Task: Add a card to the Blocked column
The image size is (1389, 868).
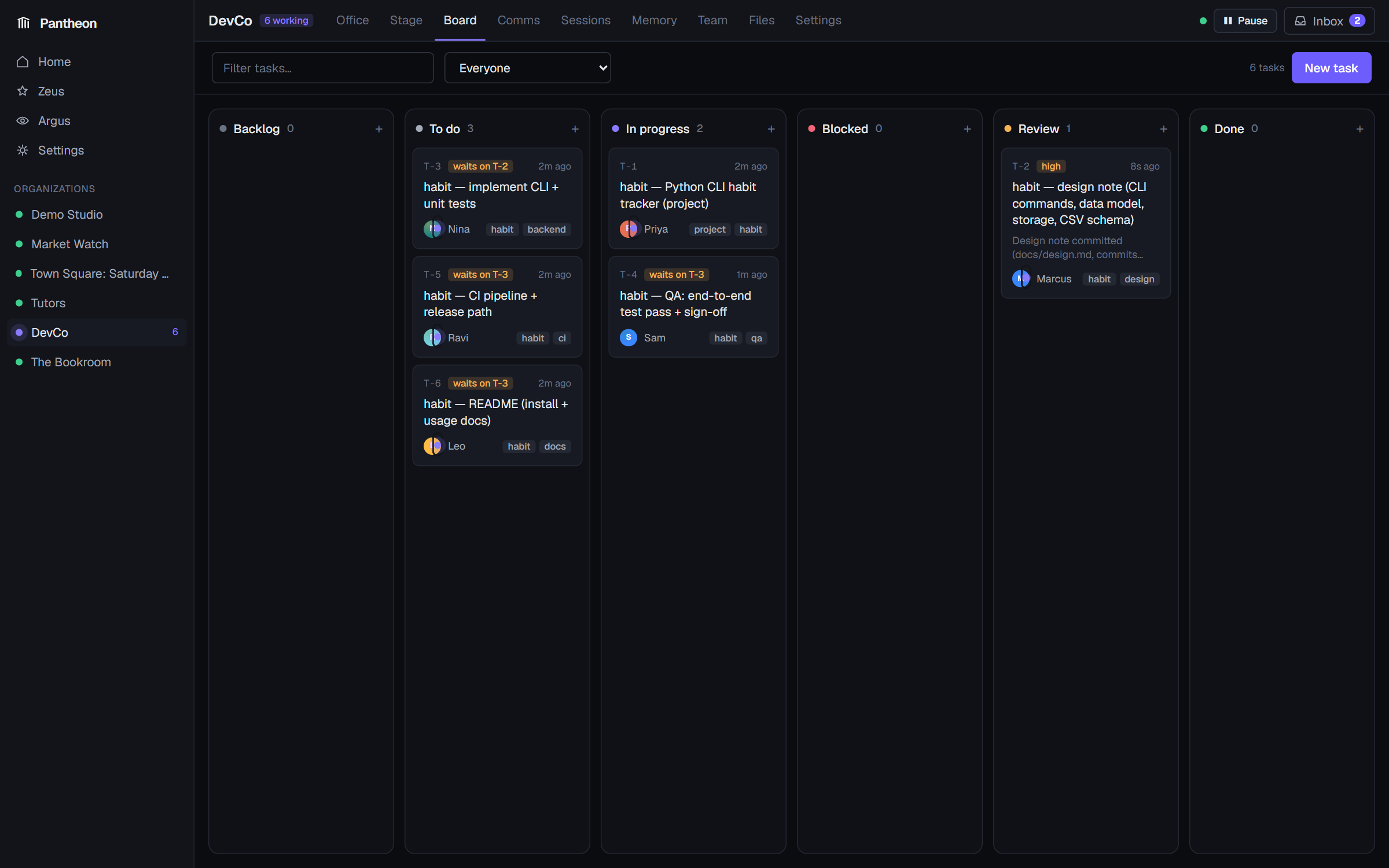Action: point(967,128)
